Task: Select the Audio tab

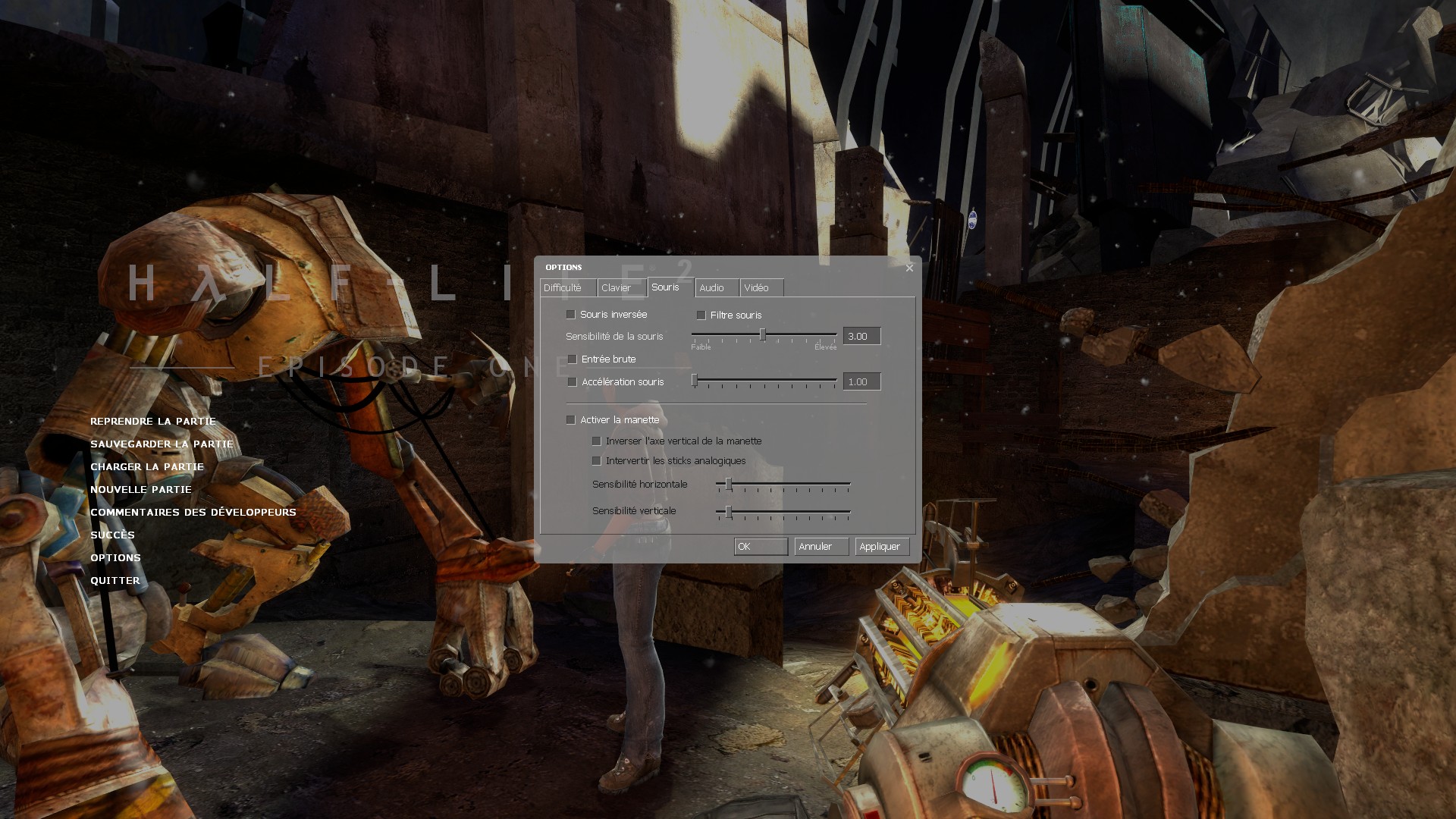Action: pos(711,288)
